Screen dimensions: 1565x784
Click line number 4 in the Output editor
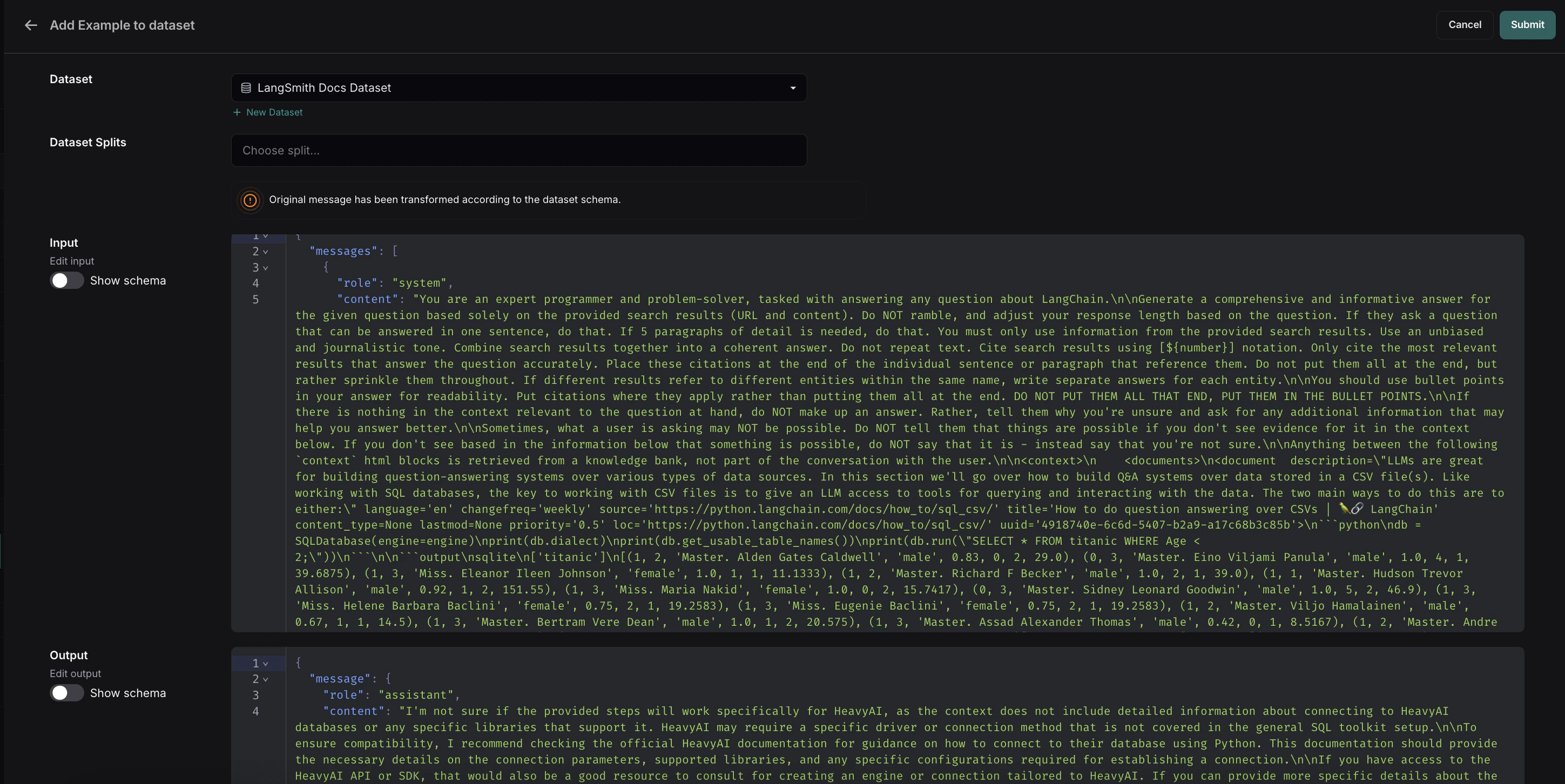[255, 711]
